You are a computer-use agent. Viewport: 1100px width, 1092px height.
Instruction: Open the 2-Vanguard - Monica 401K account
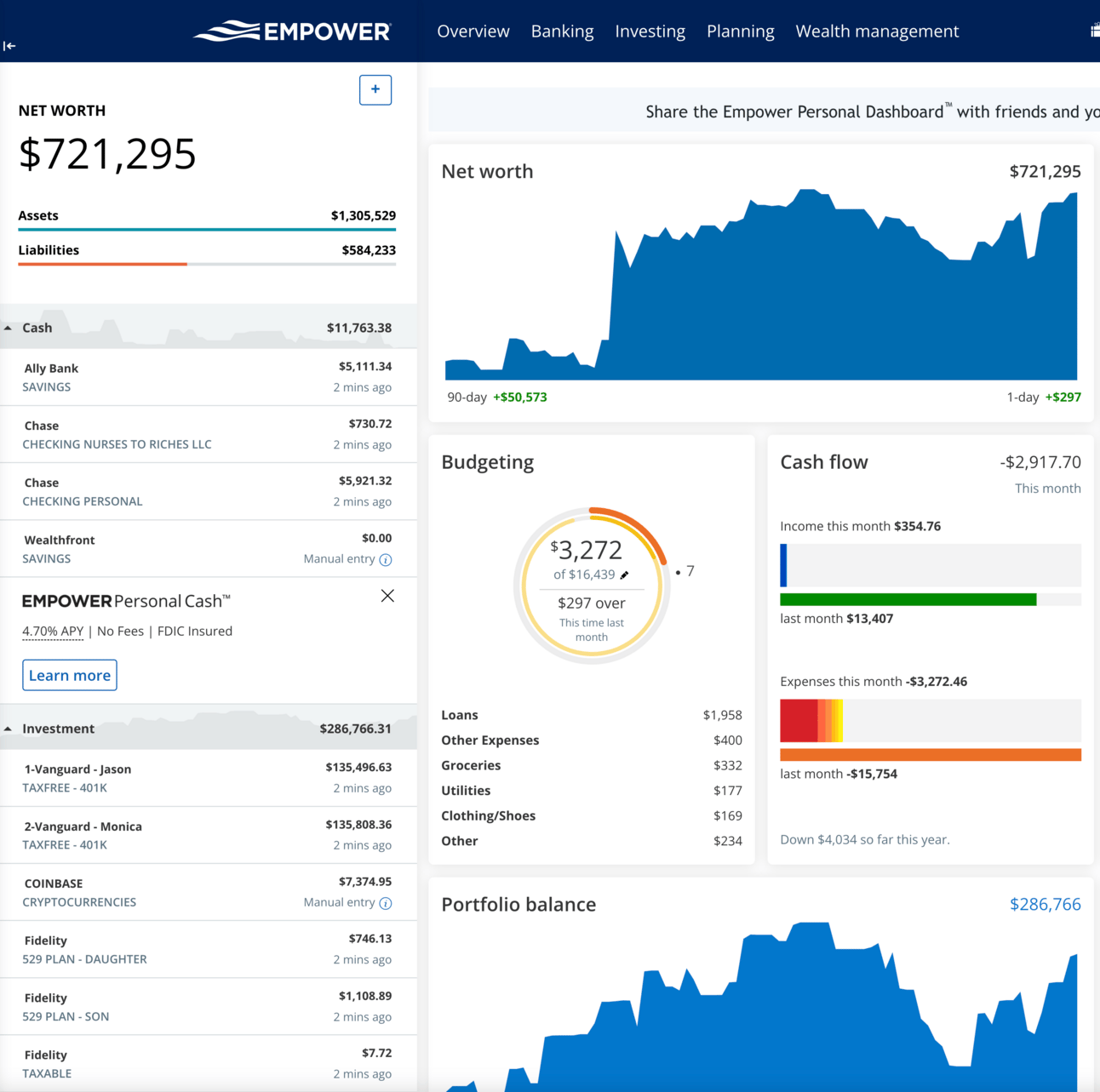click(x=209, y=835)
